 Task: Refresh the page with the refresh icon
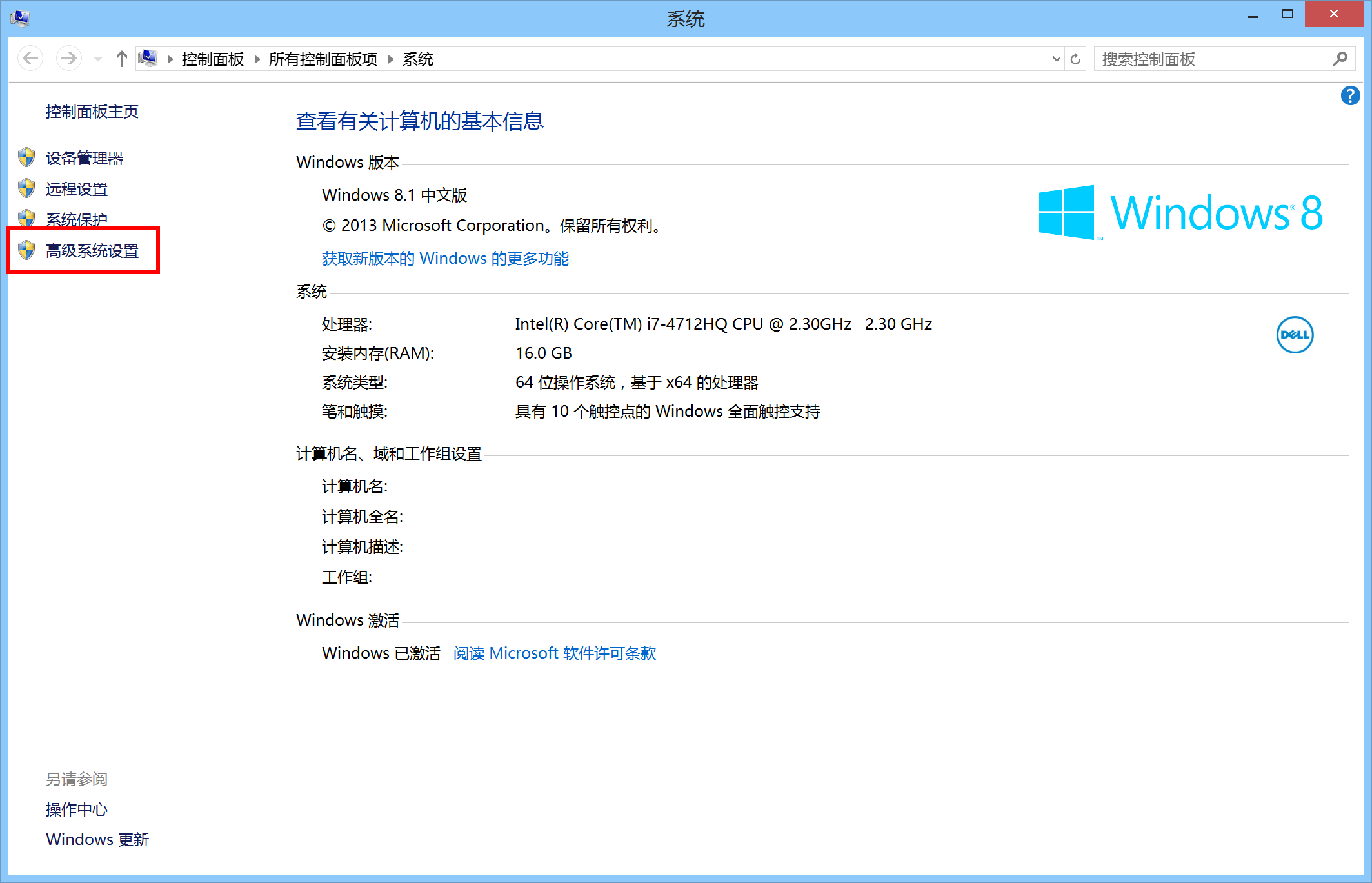(x=1075, y=59)
